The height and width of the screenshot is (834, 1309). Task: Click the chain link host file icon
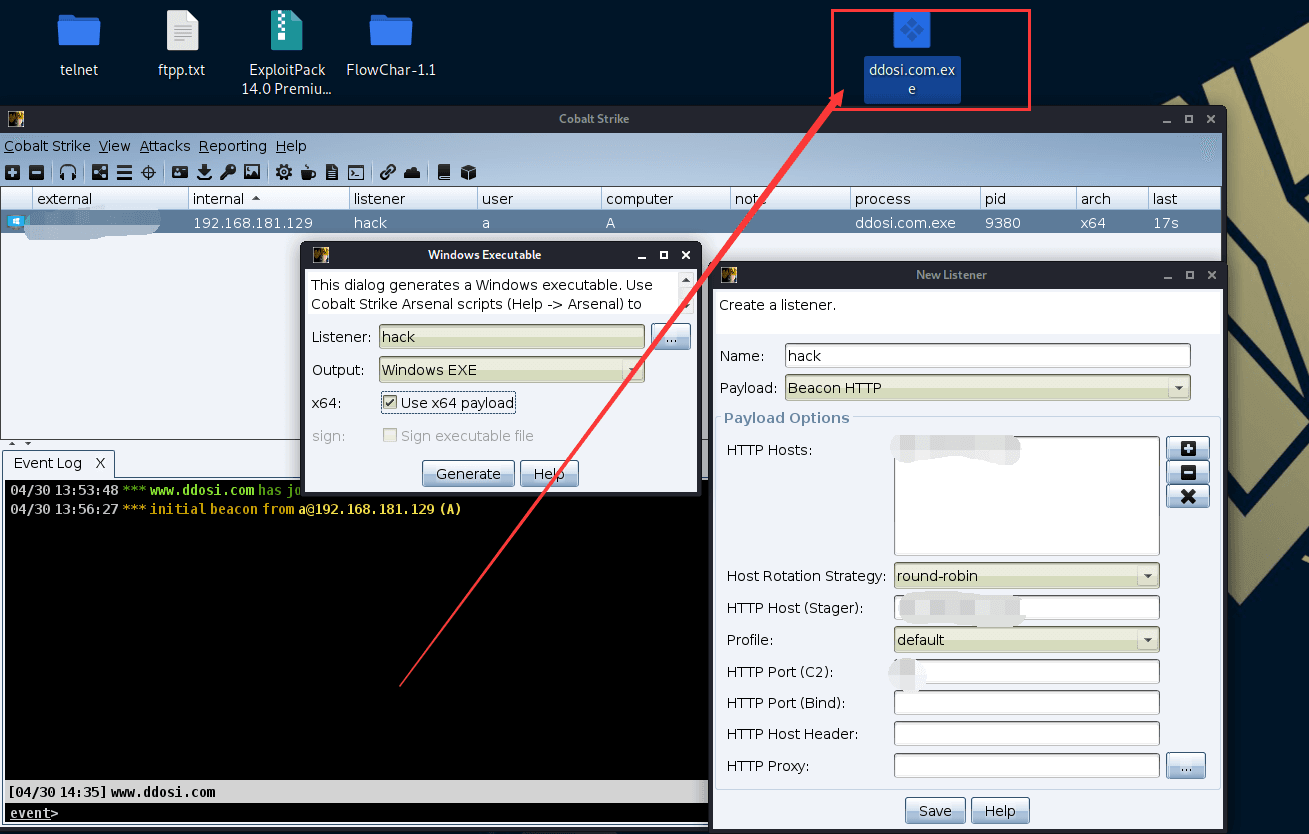point(388,172)
